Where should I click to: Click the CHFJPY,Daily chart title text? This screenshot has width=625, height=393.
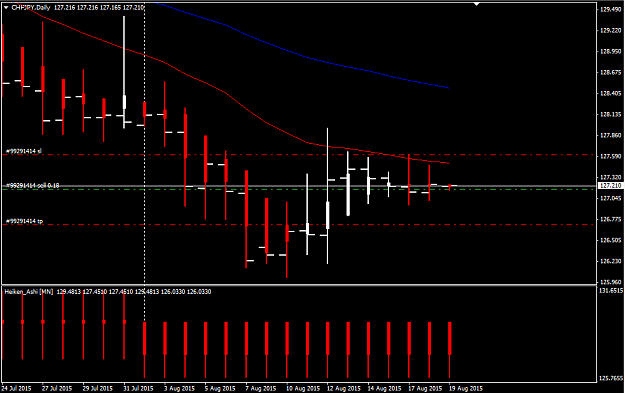point(31,8)
